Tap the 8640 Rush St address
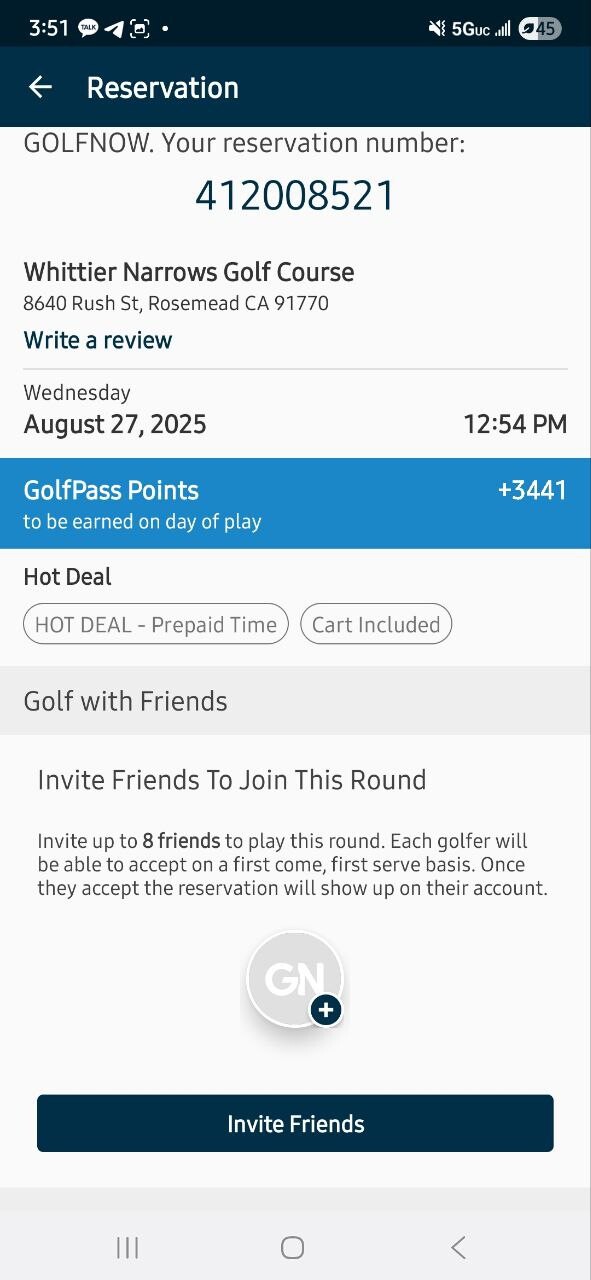Screen dimensions: 591x1280 pos(176,303)
